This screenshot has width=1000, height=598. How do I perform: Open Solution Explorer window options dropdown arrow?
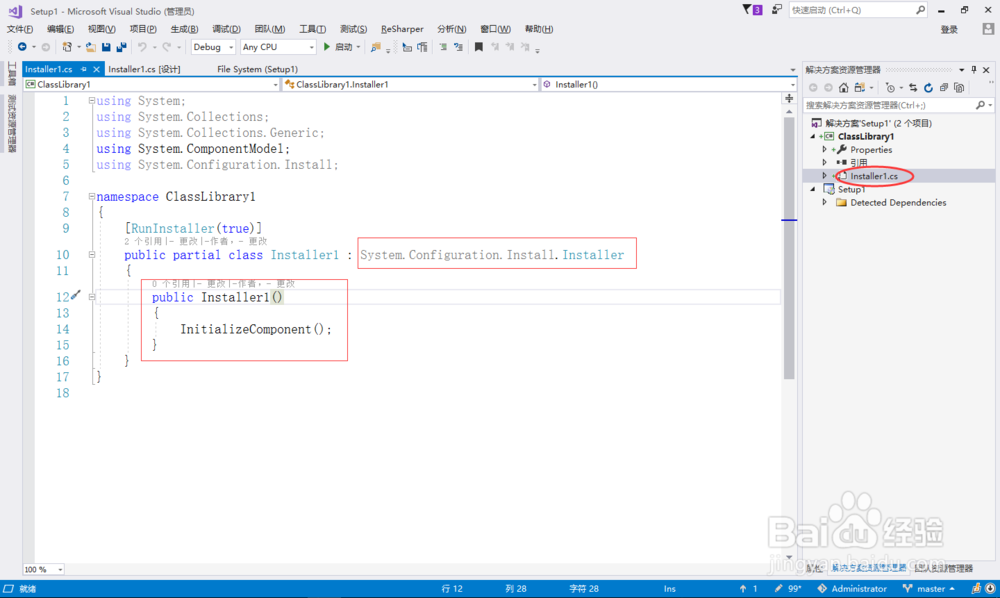tap(961, 69)
